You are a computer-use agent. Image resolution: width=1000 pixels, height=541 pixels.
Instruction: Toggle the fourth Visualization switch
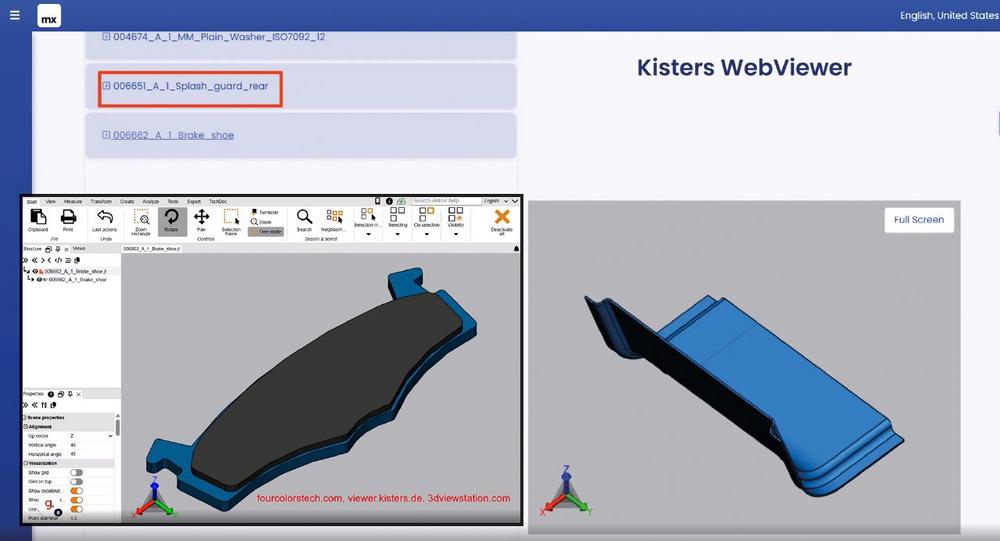click(x=77, y=500)
